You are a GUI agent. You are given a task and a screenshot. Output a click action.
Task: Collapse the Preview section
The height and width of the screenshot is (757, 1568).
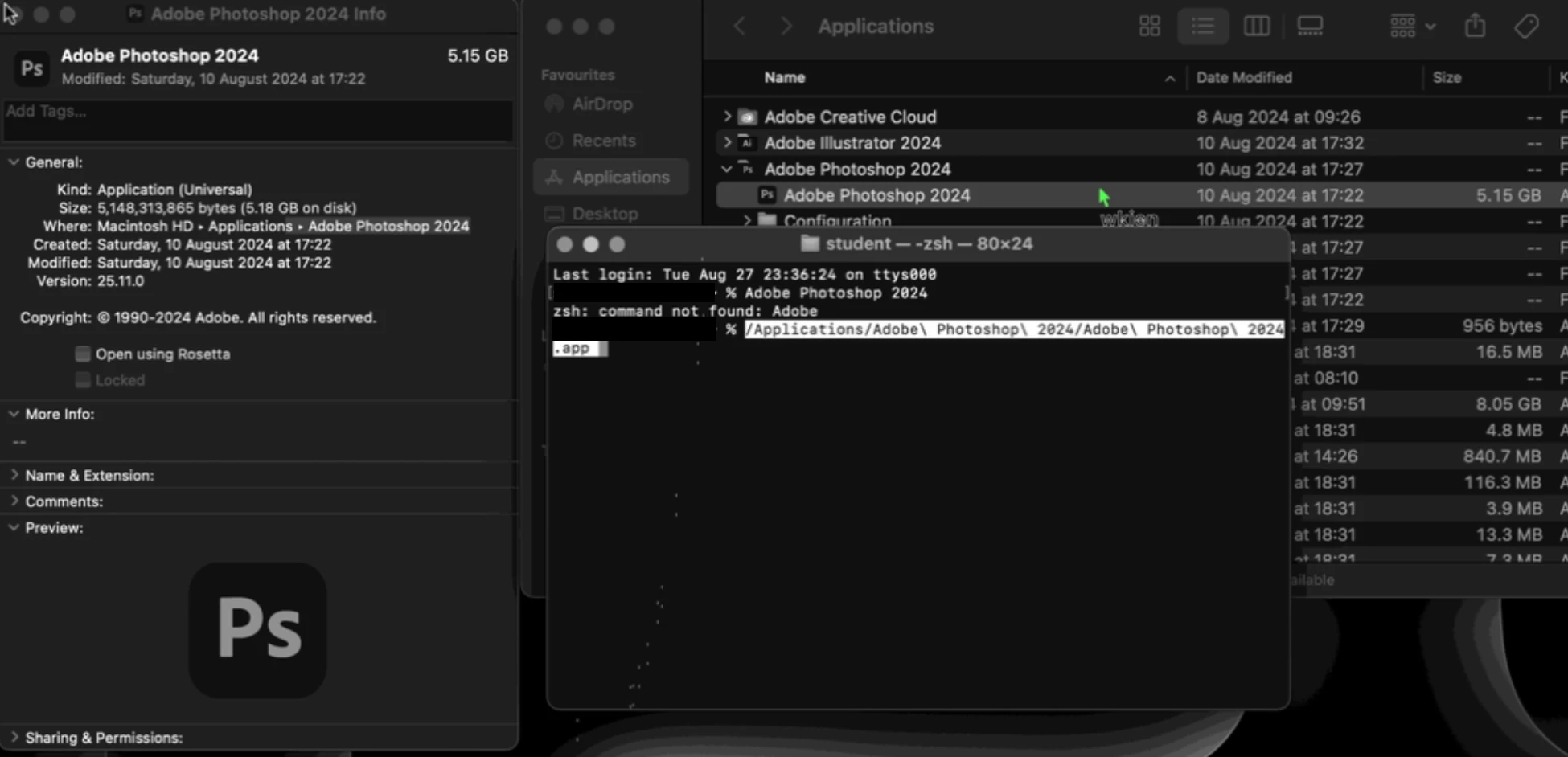(x=14, y=528)
